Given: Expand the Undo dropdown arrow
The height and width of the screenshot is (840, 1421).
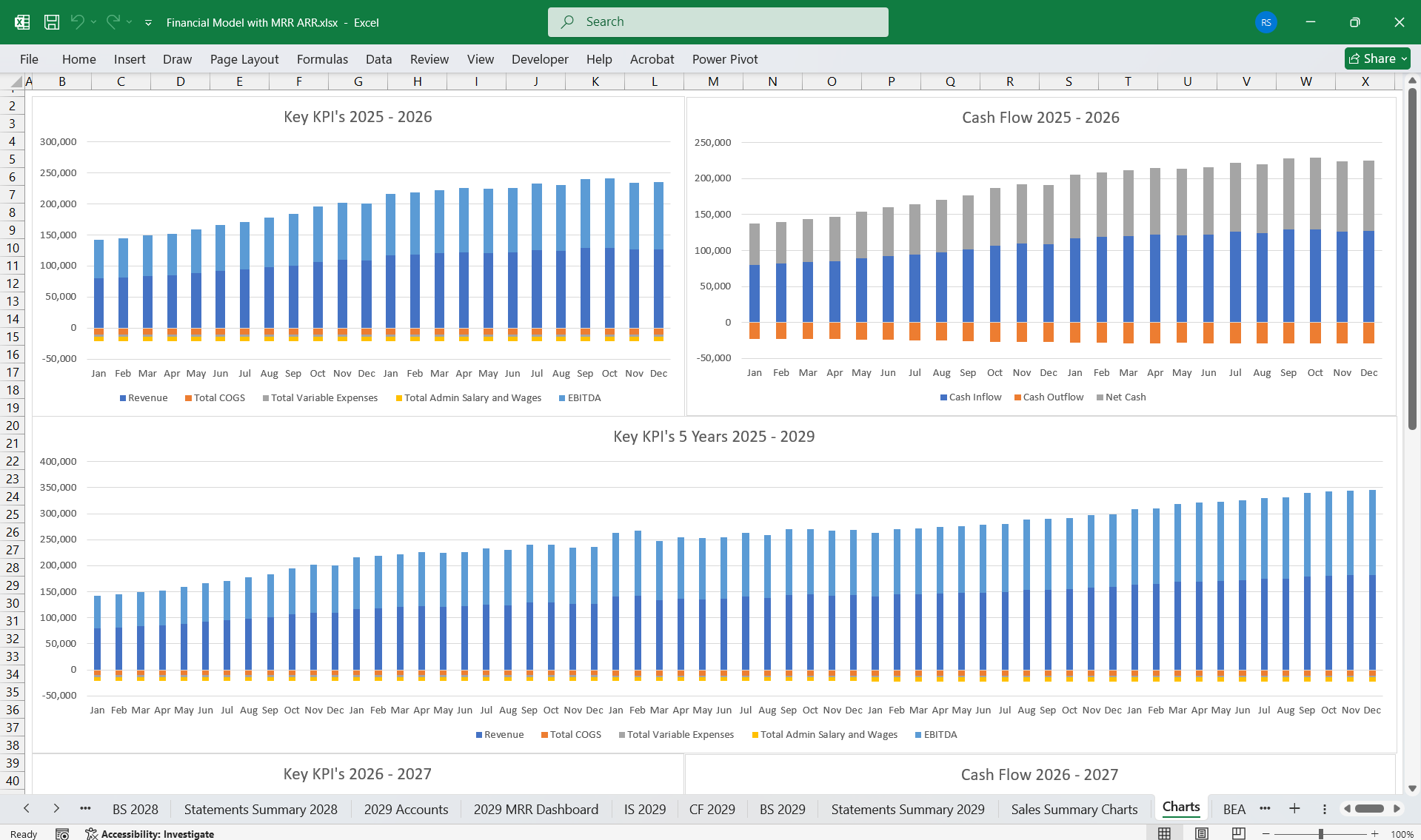Looking at the screenshot, I should click(95, 22).
